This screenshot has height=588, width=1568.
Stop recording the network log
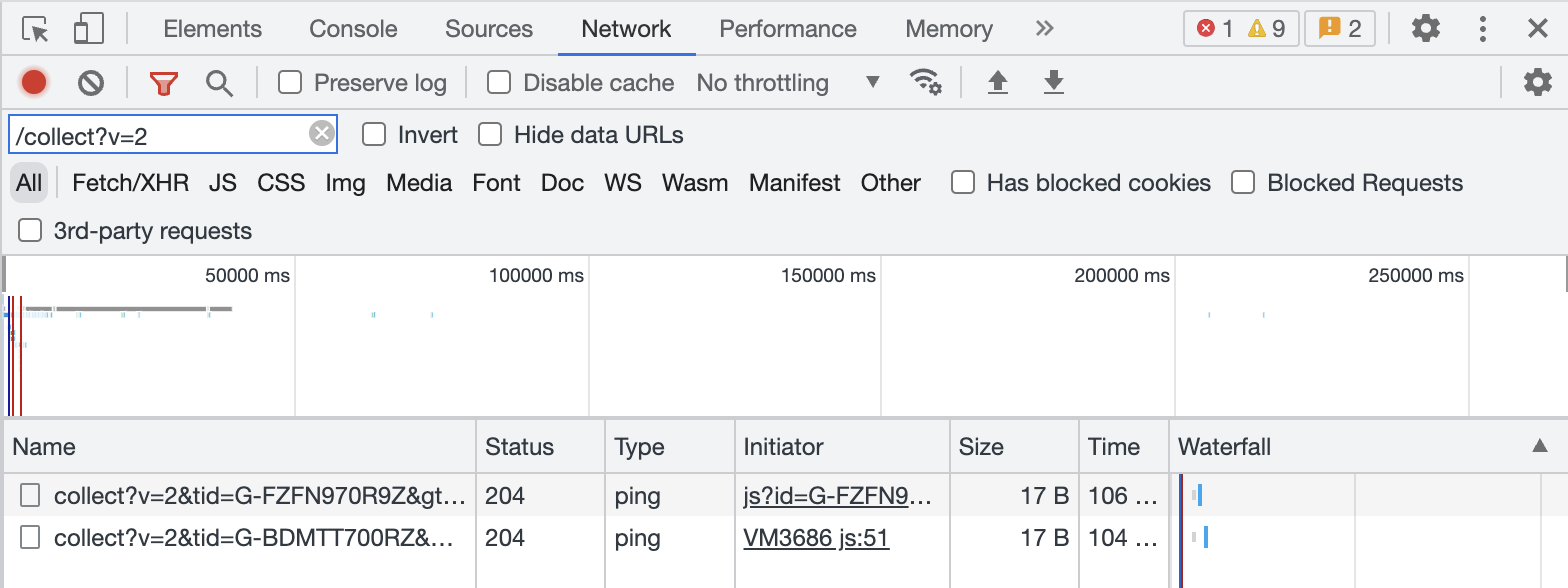tap(34, 82)
